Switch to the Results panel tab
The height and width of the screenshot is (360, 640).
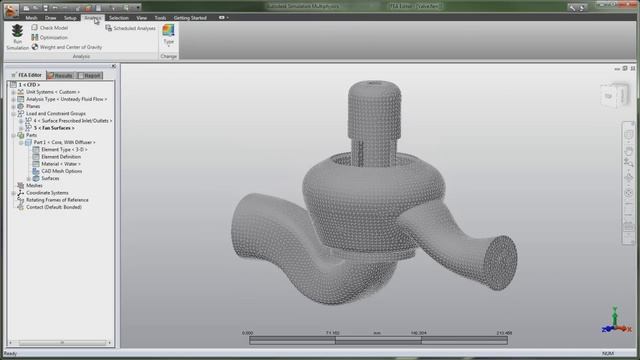pyautogui.click(x=60, y=76)
